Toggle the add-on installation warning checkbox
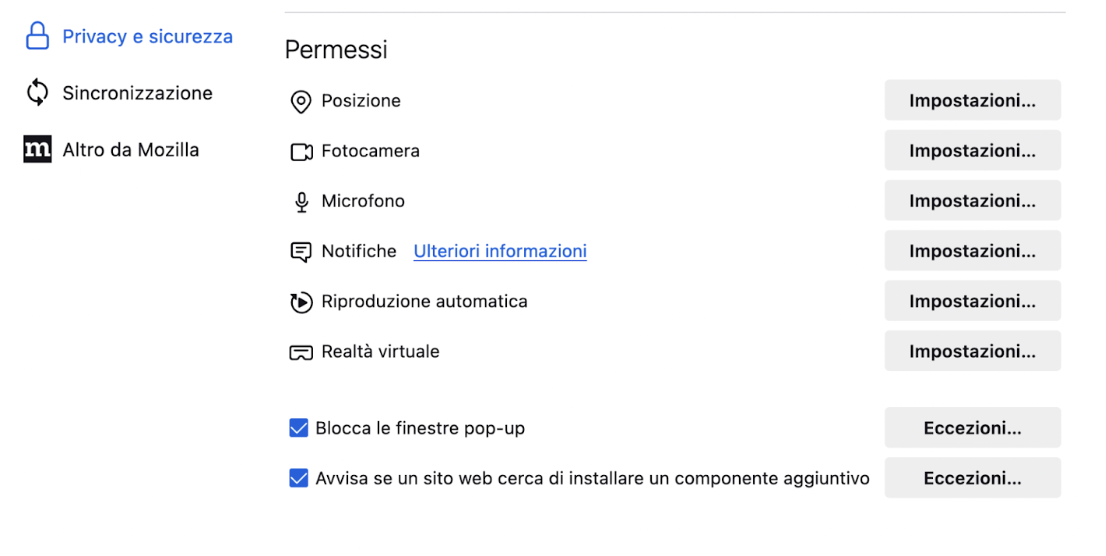 click(298, 478)
